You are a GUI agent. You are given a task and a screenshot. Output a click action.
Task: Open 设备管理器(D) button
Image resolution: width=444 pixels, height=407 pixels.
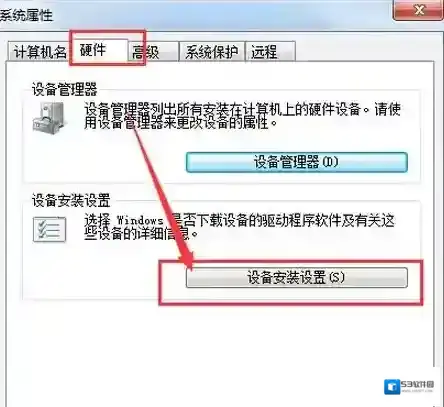(x=297, y=162)
